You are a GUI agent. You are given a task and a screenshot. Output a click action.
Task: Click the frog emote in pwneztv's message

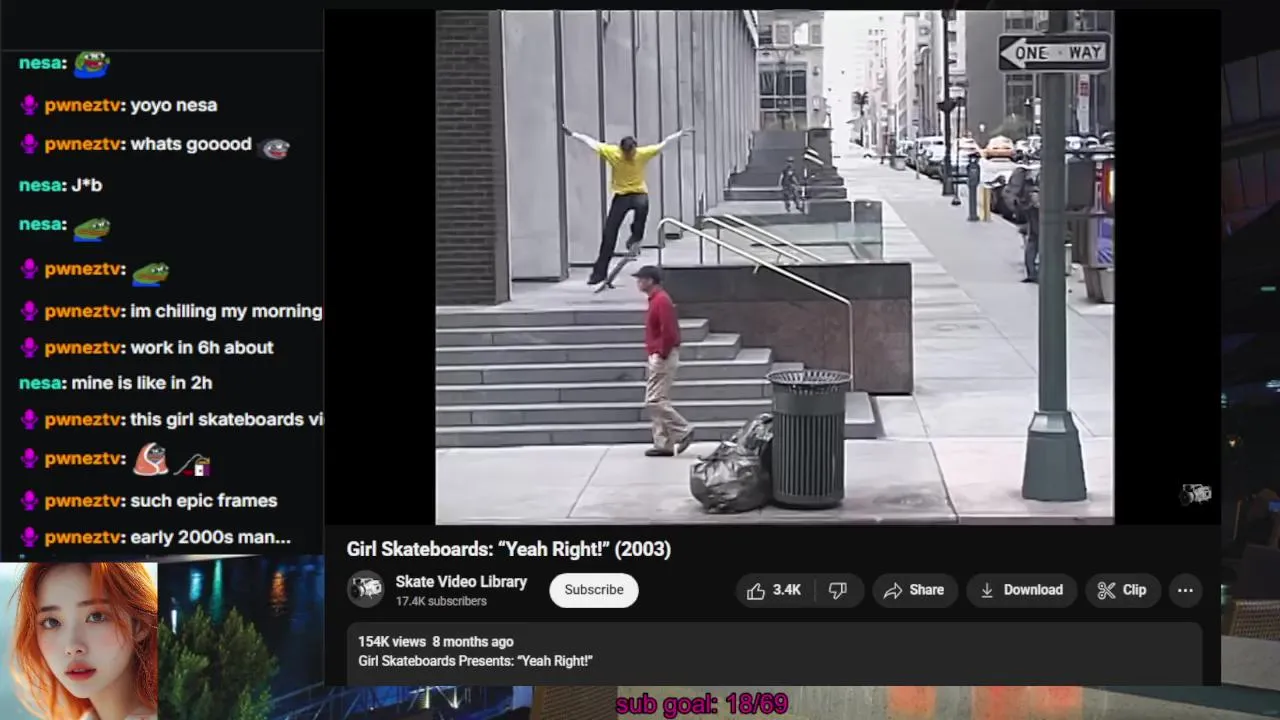tap(151, 273)
